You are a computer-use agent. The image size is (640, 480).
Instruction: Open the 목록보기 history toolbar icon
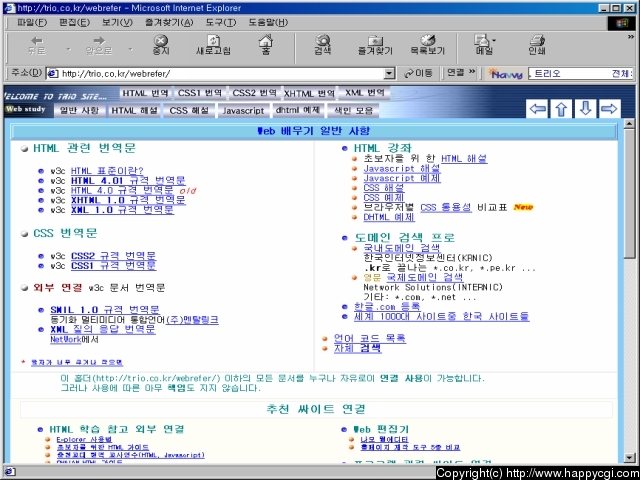tap(427, 45)
